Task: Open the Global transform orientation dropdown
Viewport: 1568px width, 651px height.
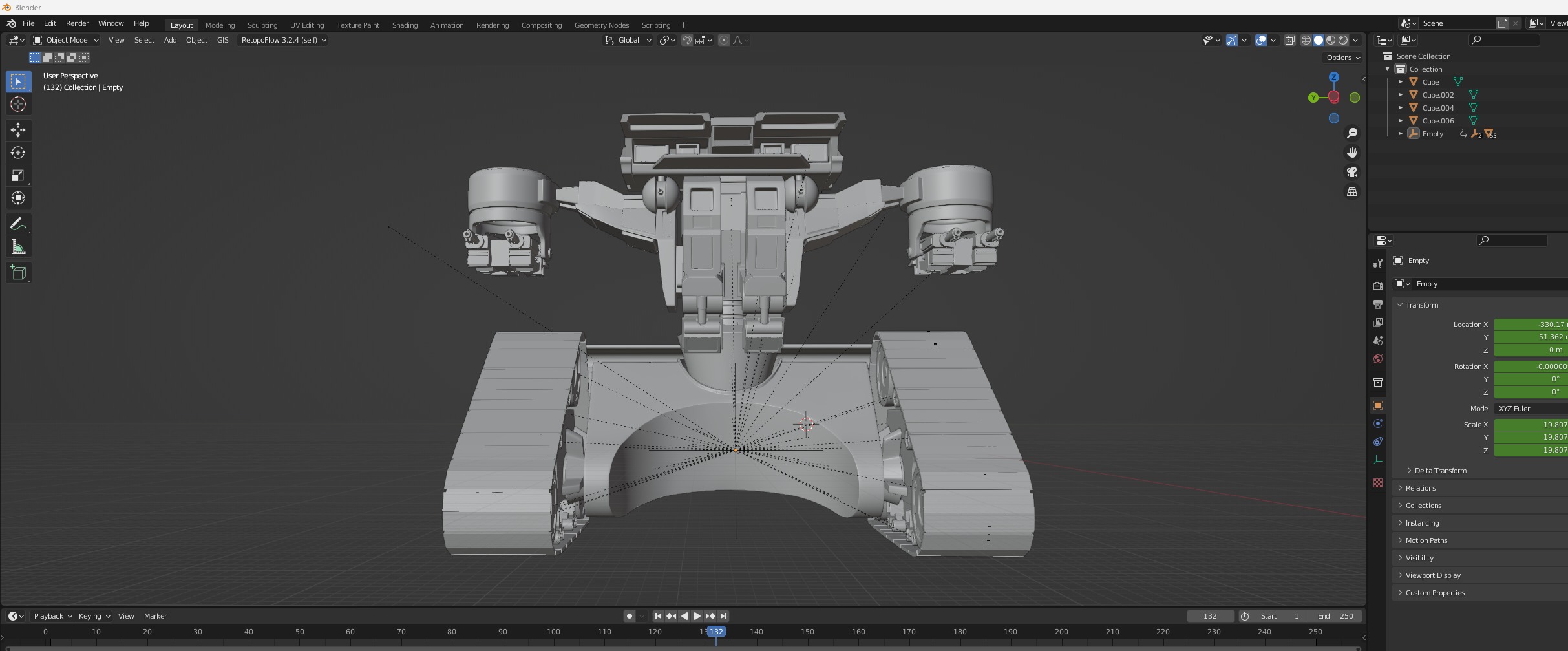Action: pos(628,40)
